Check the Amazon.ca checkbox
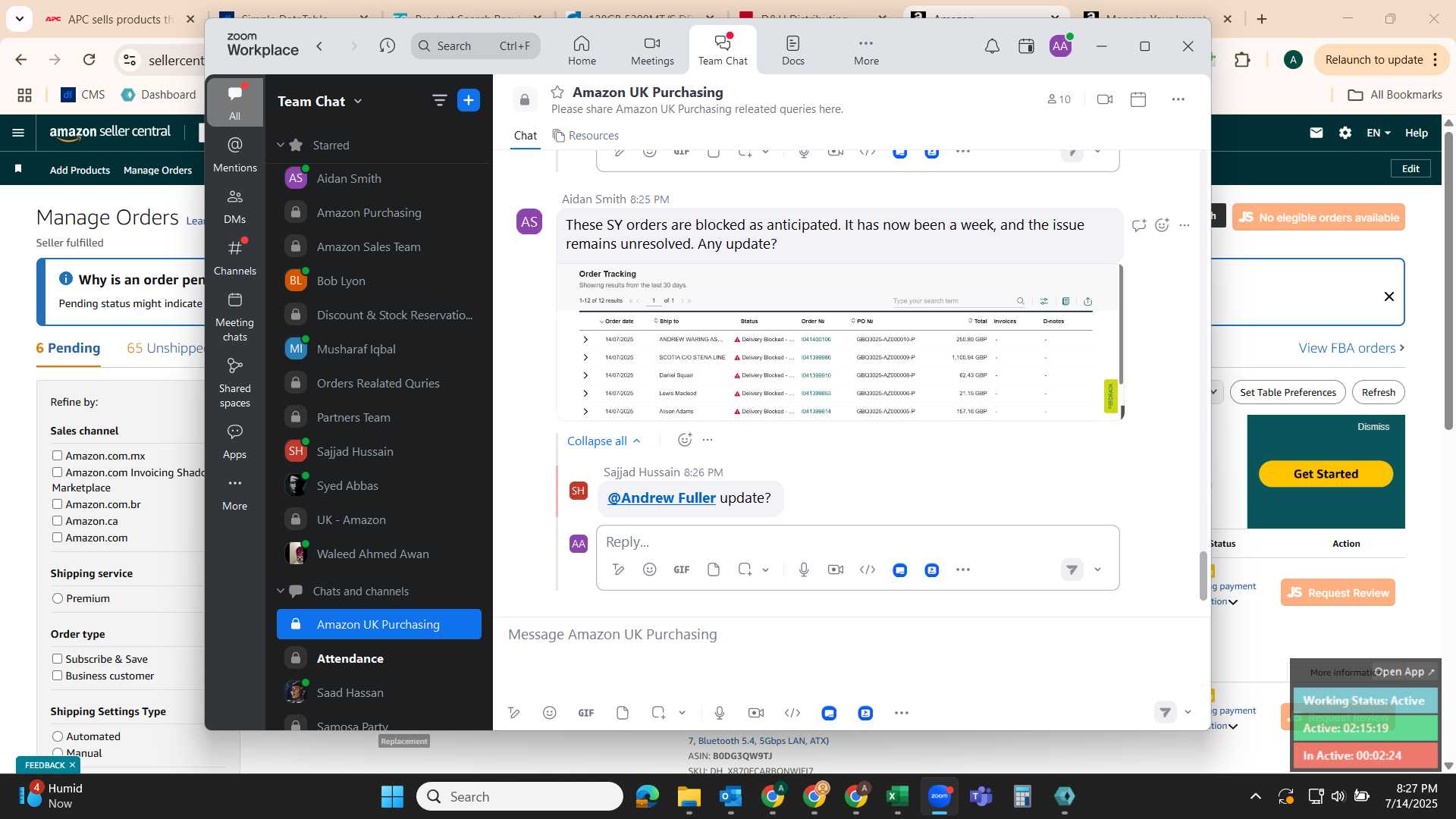The height and width of the screenshot is (819, 1456). click(57, 521)
